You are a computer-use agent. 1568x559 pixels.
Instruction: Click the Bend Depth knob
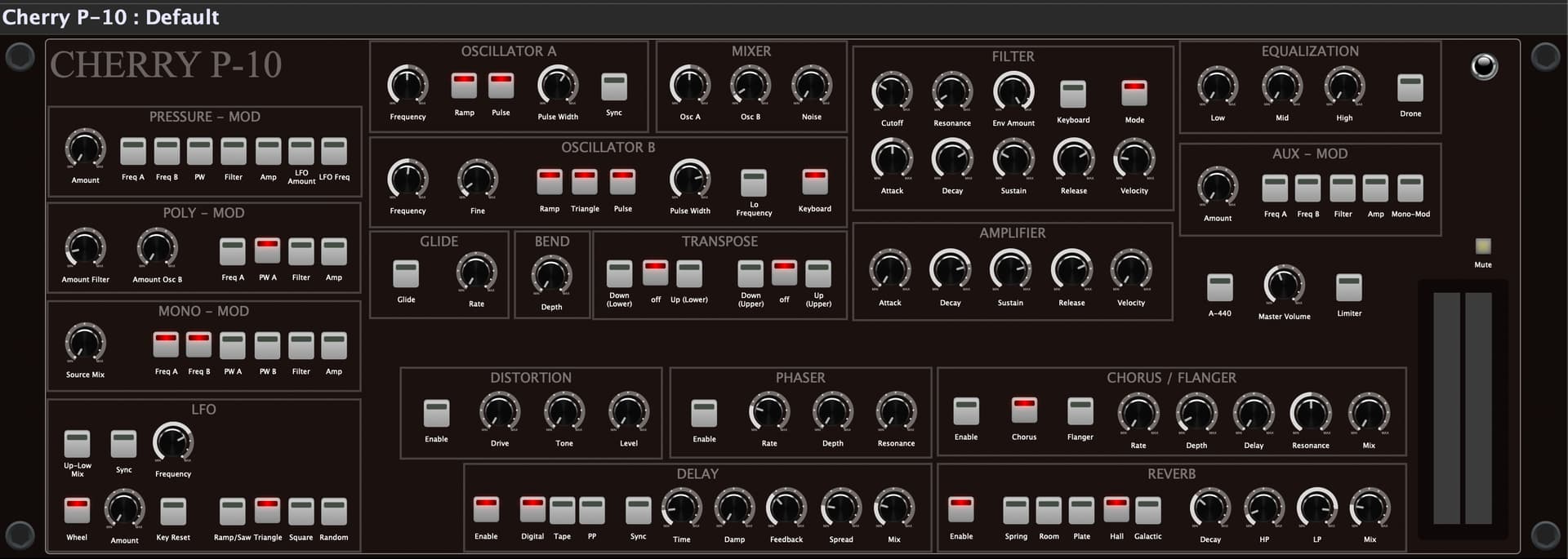(552, 276)
